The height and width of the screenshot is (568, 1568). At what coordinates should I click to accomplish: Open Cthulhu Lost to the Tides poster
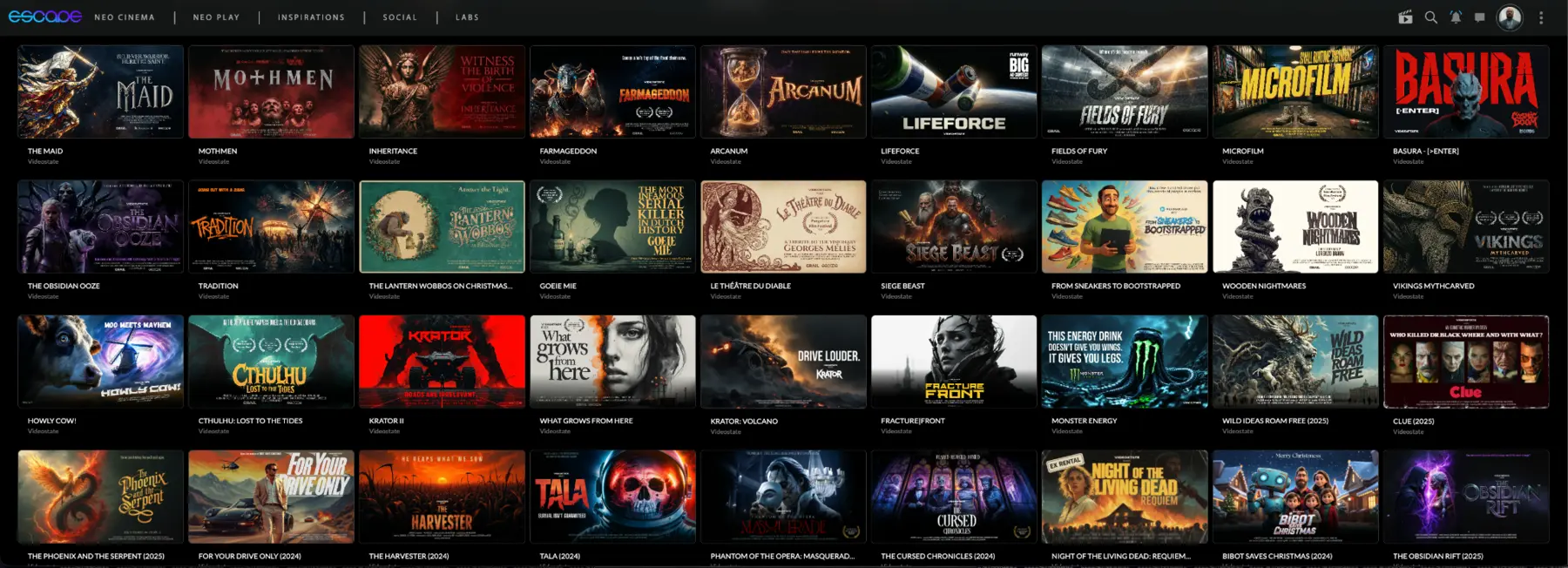(272, 362)
